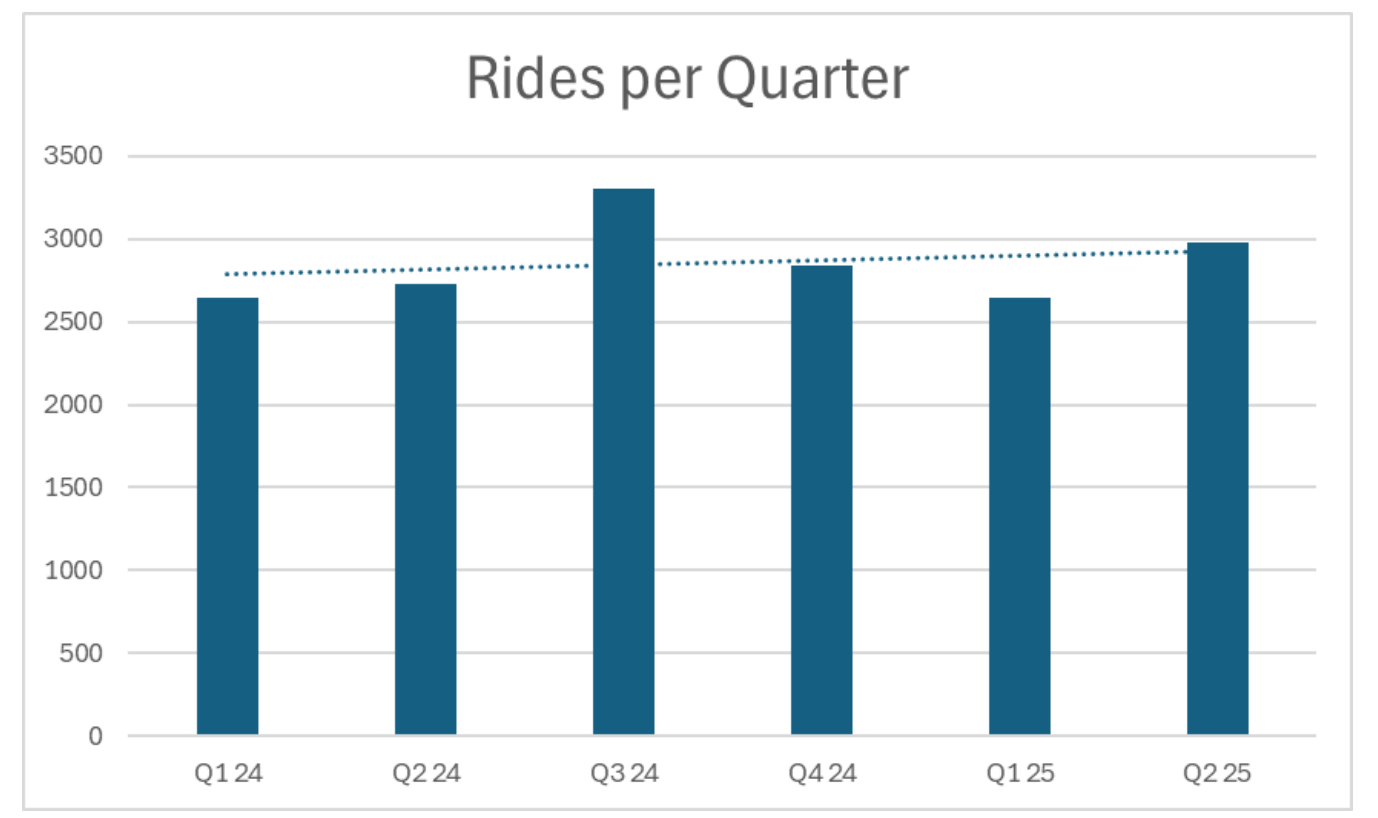Click the Q1 24 axis label
1378x818 pixels.
click(x=227, y=774)
